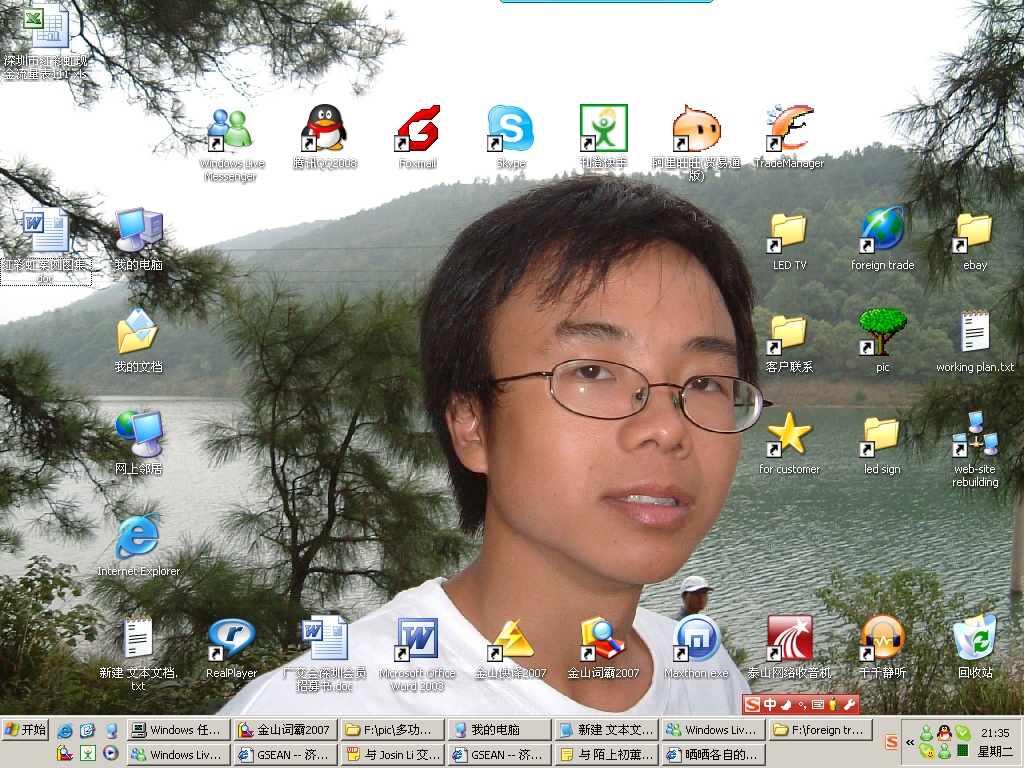Click the person icon on Sogou IME bar
Image resolution: width=1025 pixels, height=770 pixels.
833,705
